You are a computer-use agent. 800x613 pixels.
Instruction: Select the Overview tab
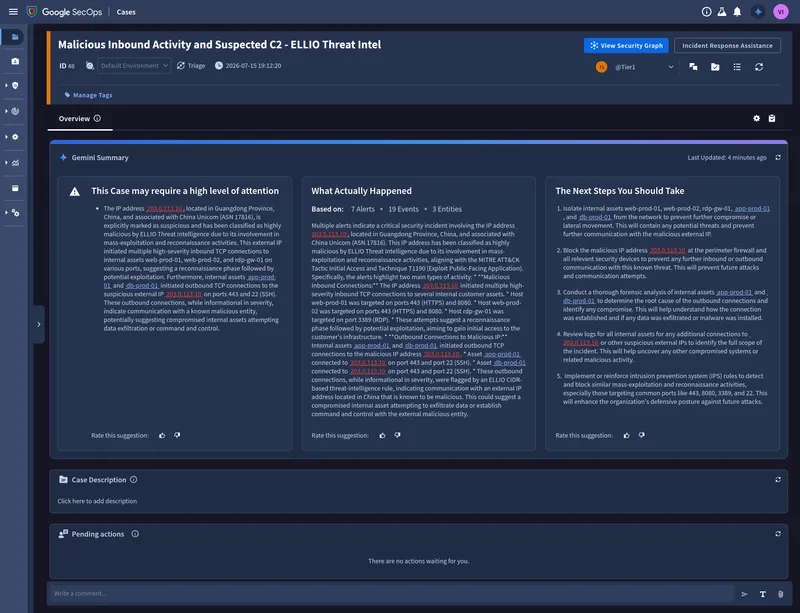click(80, 119)
